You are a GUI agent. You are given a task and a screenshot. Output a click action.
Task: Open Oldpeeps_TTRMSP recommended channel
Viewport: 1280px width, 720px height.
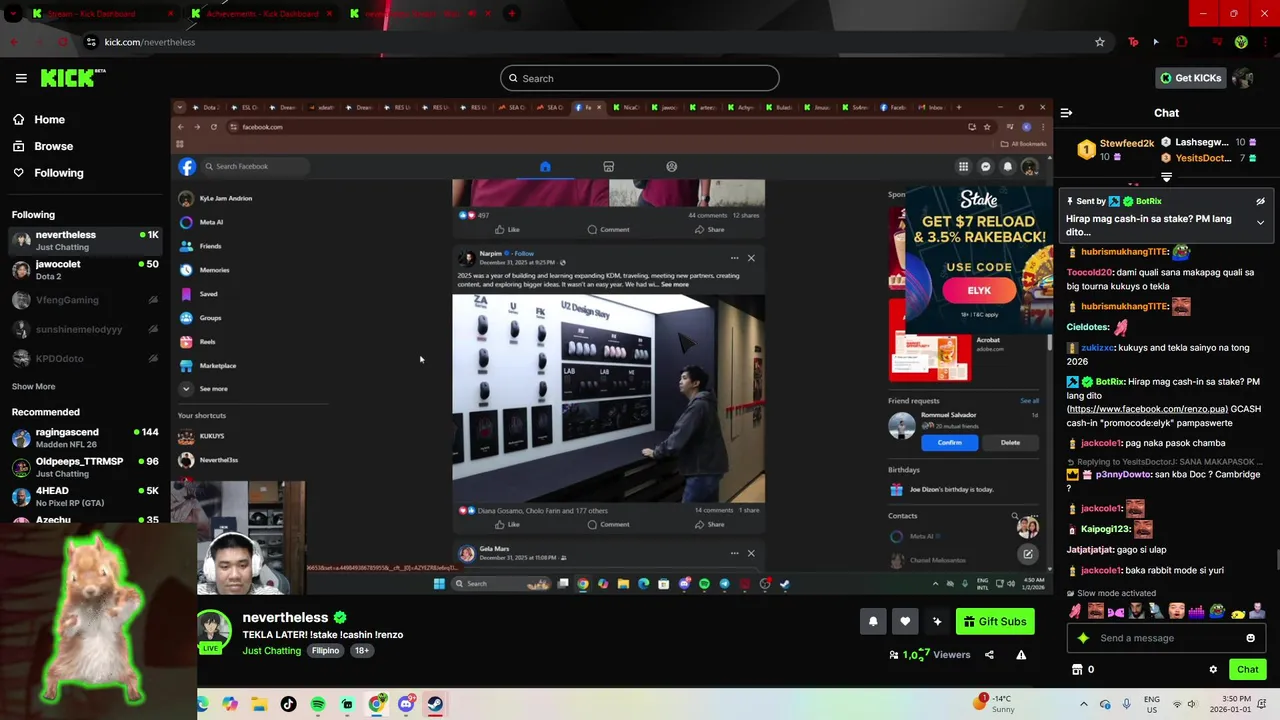tap(85, 467)
